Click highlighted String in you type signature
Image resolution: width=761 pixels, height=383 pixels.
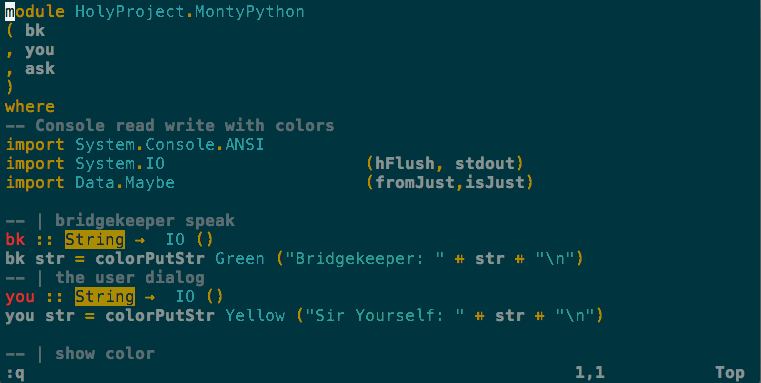click(105, 297)
